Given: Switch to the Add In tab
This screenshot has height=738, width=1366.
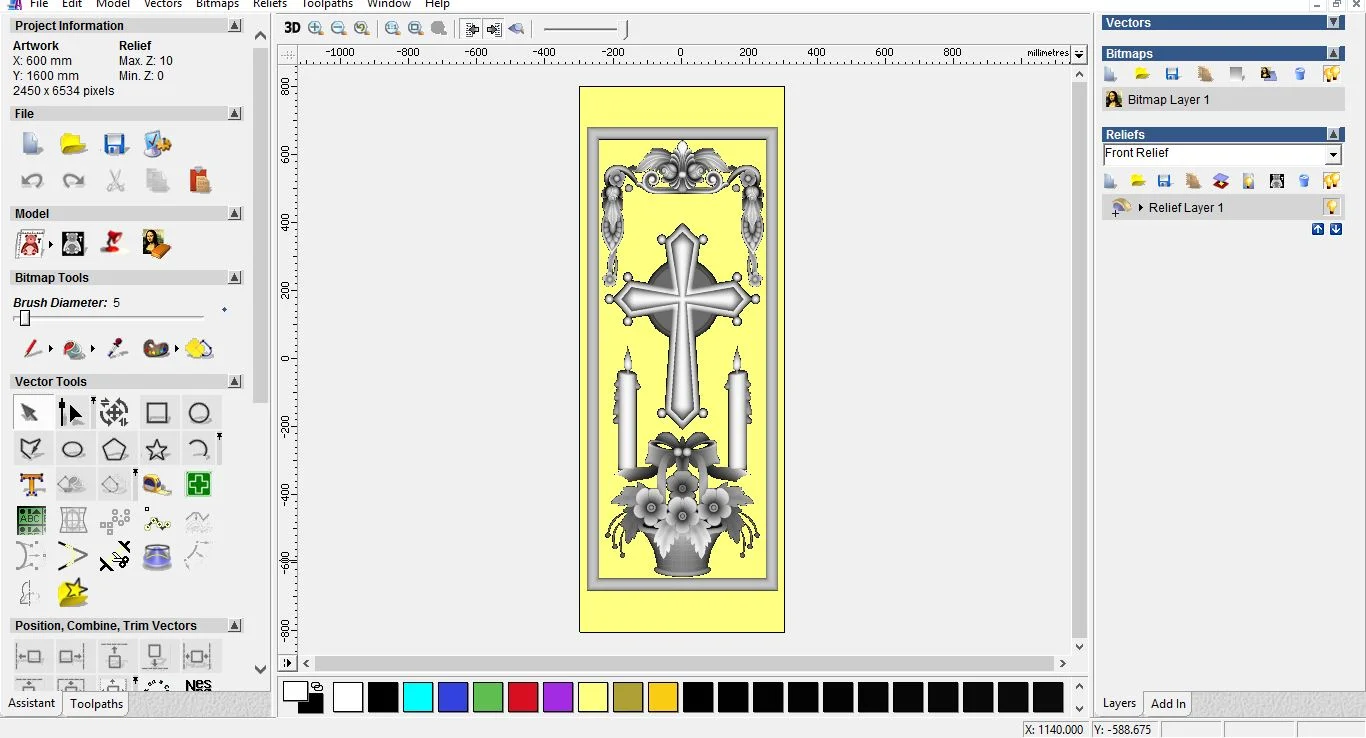Looking at the screenshot, I should tap(1167, 704).
